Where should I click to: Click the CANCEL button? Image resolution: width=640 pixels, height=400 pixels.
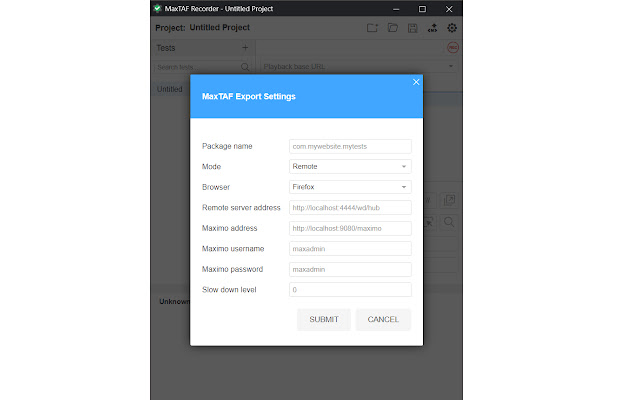coord(383,319)
